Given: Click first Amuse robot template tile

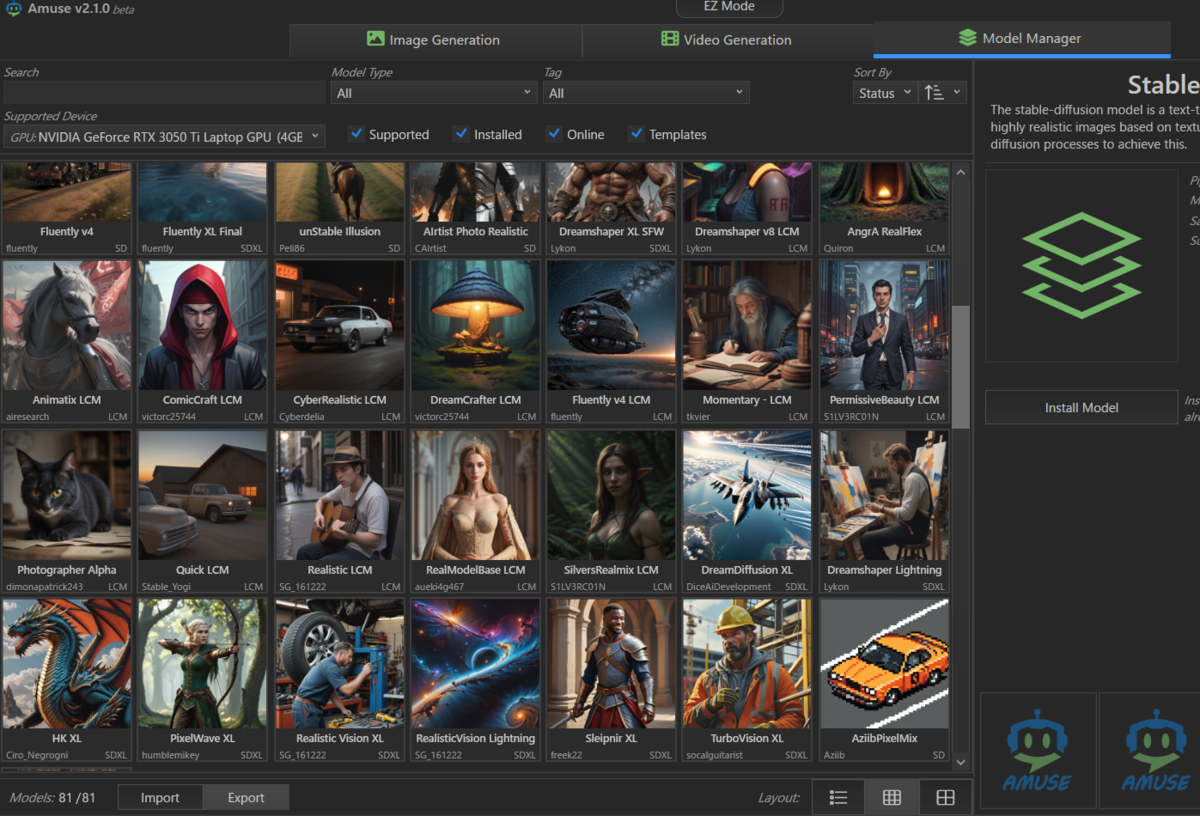Looking at the screenshot, I should tap(1037, 750).
